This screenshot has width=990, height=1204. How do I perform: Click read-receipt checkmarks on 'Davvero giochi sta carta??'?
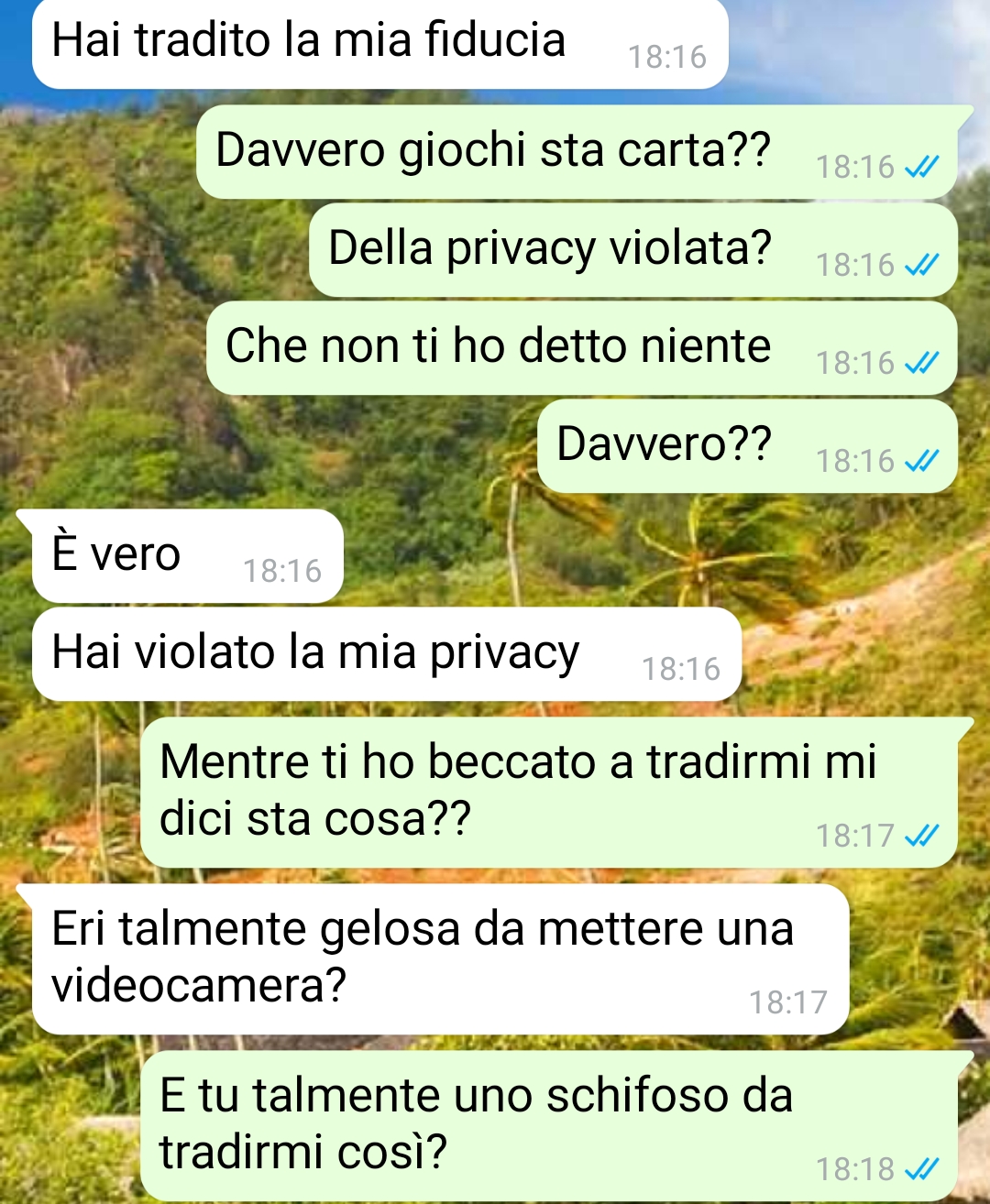pyautogui.click(x=921, y=167)
